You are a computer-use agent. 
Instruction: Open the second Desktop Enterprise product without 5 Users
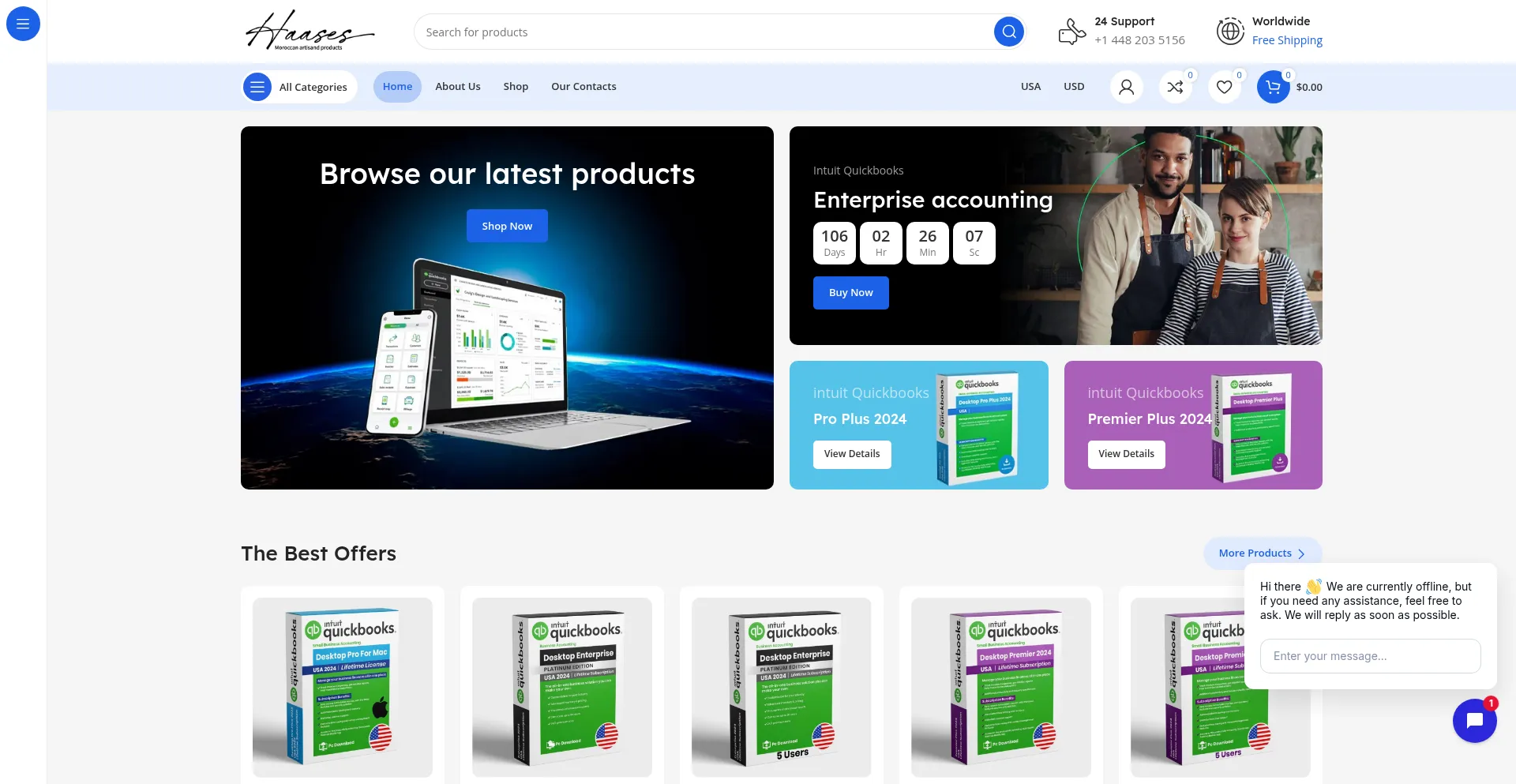(x=562, y=687)
